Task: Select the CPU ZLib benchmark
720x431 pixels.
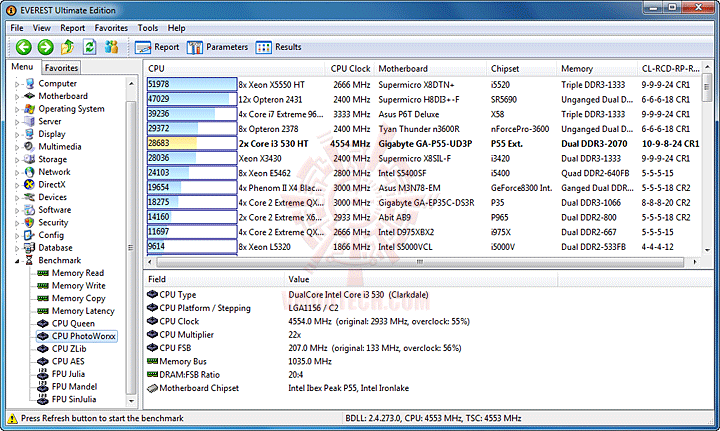Action: tap(69, 349)
